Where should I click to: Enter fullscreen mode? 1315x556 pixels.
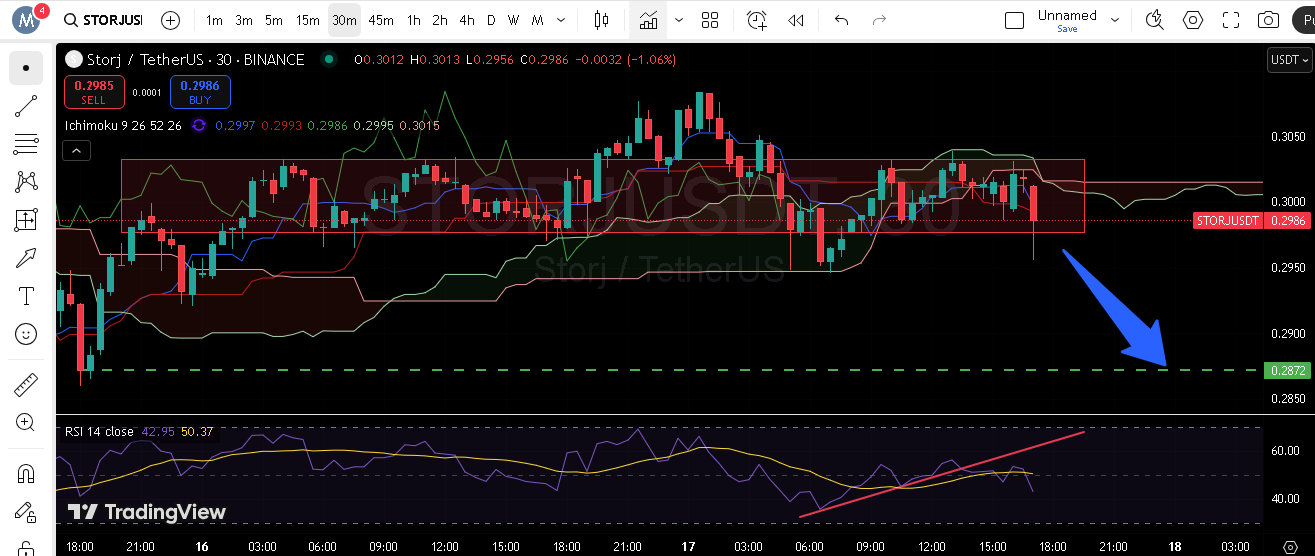pos(1231,20)
